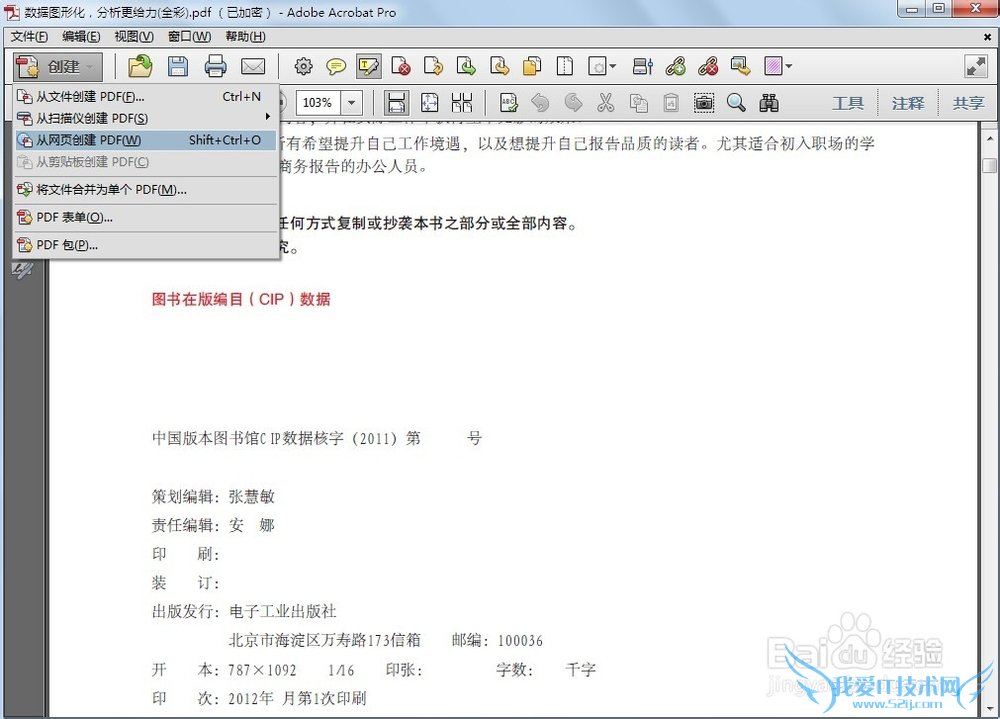Click the open file folder icon
Image resolution: width=1000 pixels, height=719 pixels.
click(x=140, y=66)
